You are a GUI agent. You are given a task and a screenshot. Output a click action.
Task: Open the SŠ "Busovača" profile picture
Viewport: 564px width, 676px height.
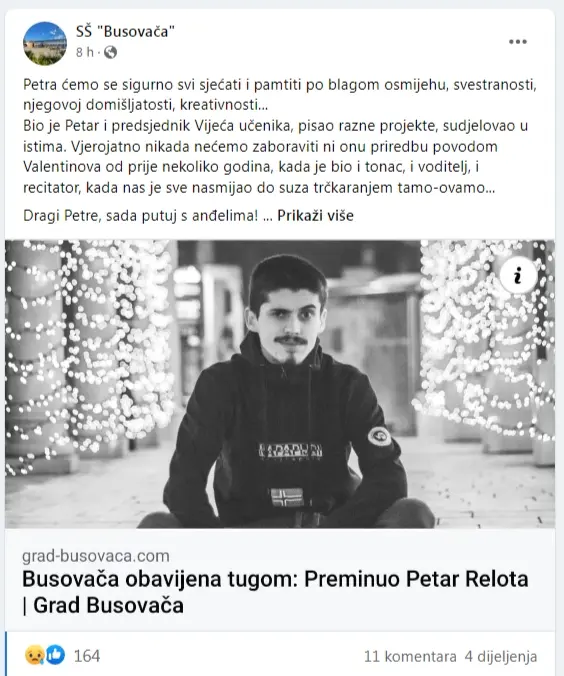45,44
